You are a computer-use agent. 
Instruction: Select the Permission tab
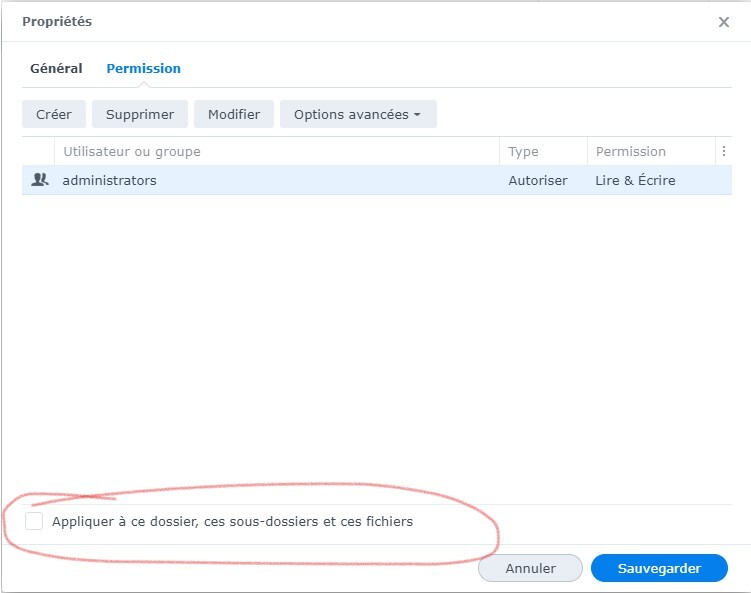click(x=143, y=68)
